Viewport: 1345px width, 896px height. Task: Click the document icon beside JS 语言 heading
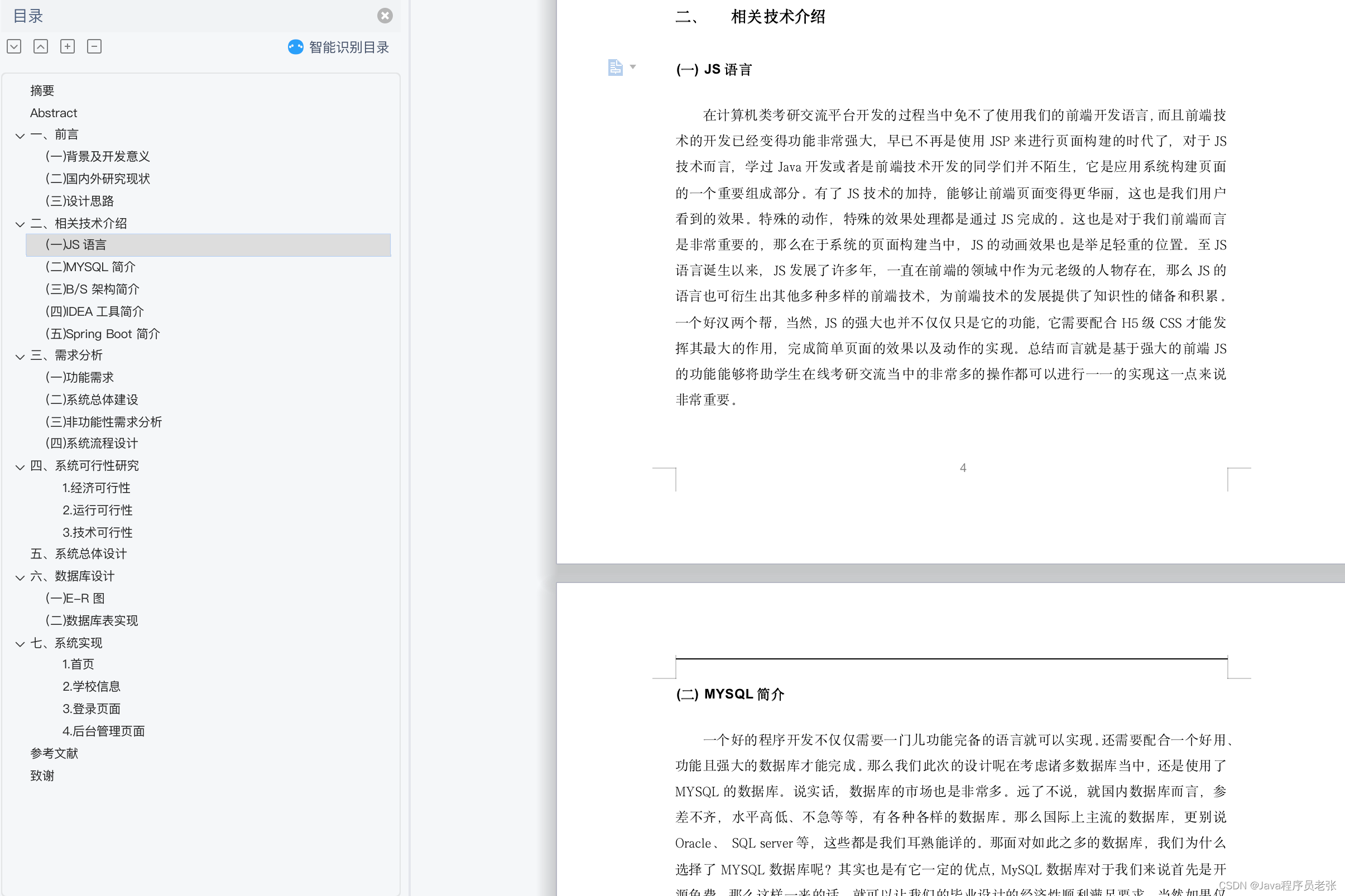(x=615, y=68)
